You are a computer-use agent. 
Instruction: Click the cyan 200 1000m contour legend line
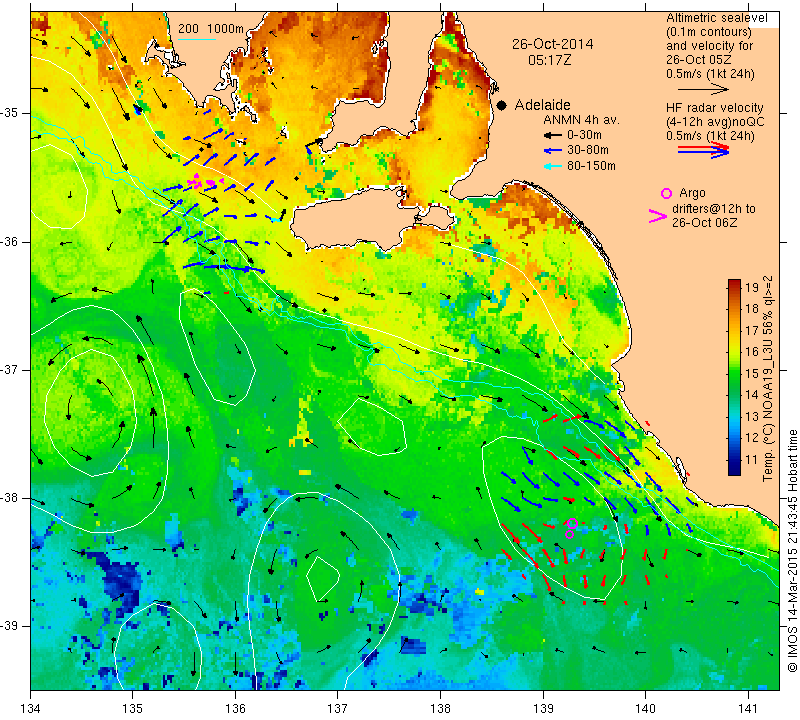[x=196, y=39]
